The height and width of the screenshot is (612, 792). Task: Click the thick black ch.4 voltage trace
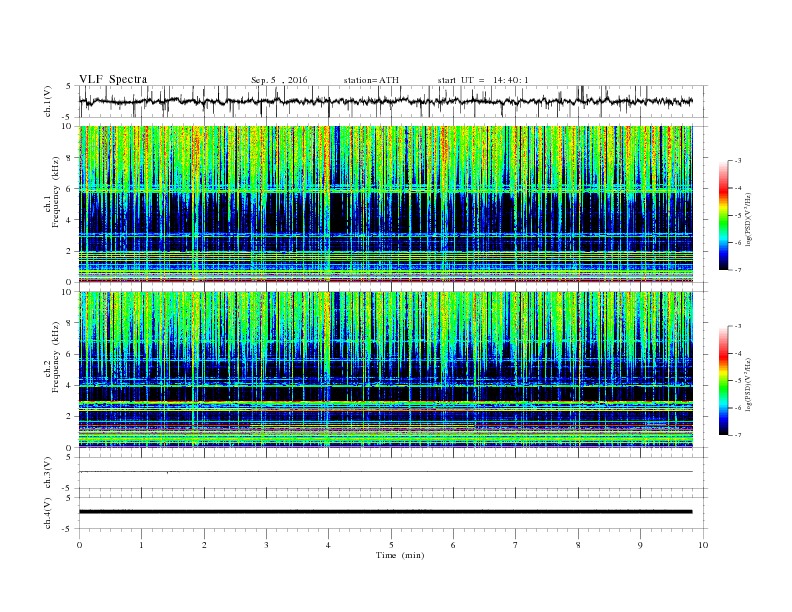385,512
